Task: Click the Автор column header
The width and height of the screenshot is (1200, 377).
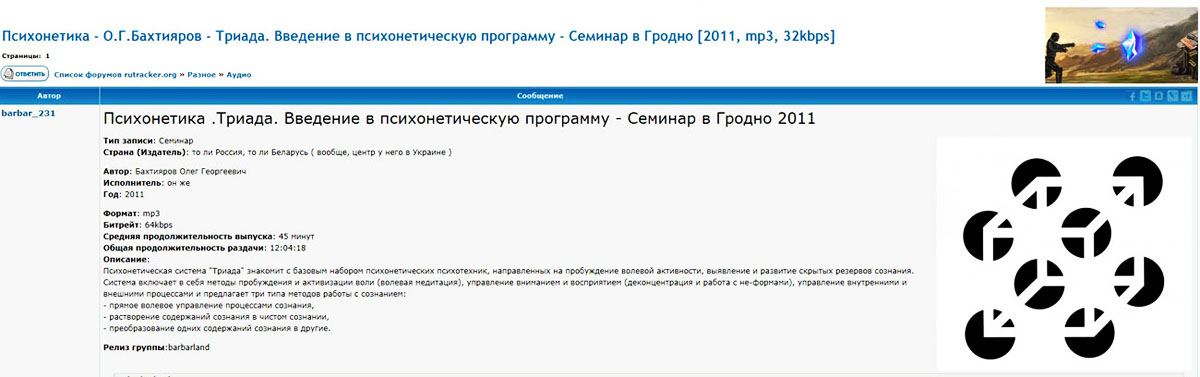Action: pyautogui.click(x=49, y=96)
